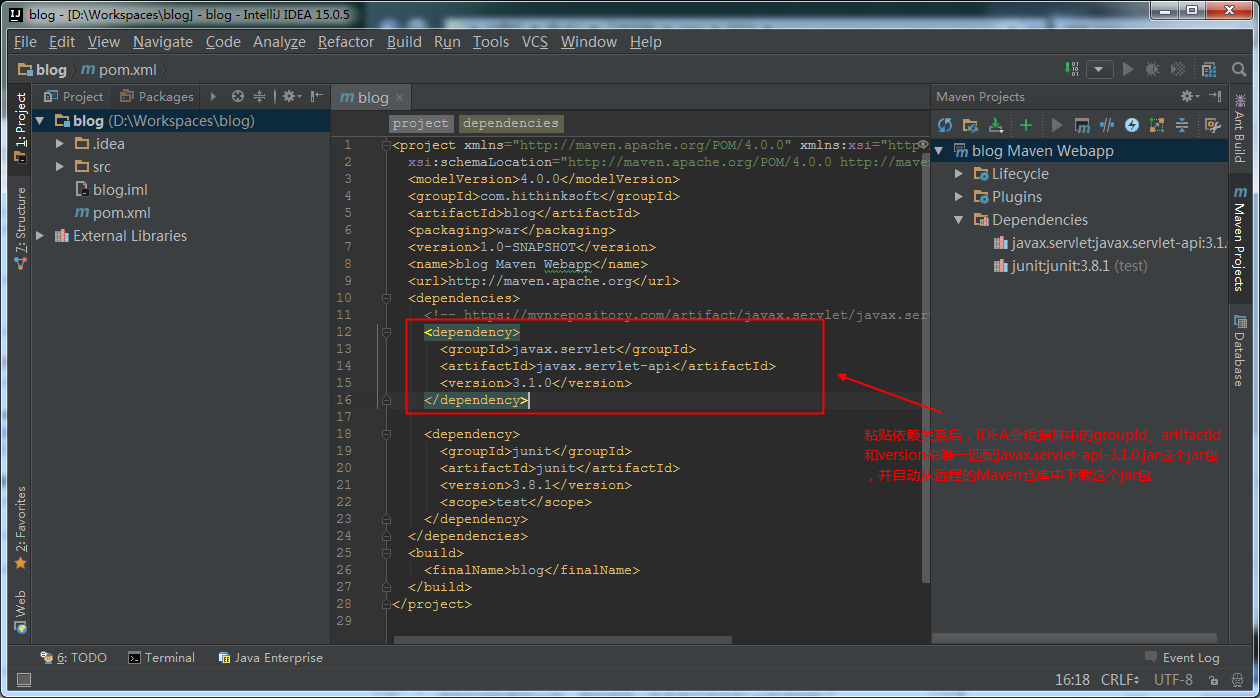Viewport: 1260px width, 698px height.
Task: Open the run configuration dropdown
Action: [x=1100, y=69]
